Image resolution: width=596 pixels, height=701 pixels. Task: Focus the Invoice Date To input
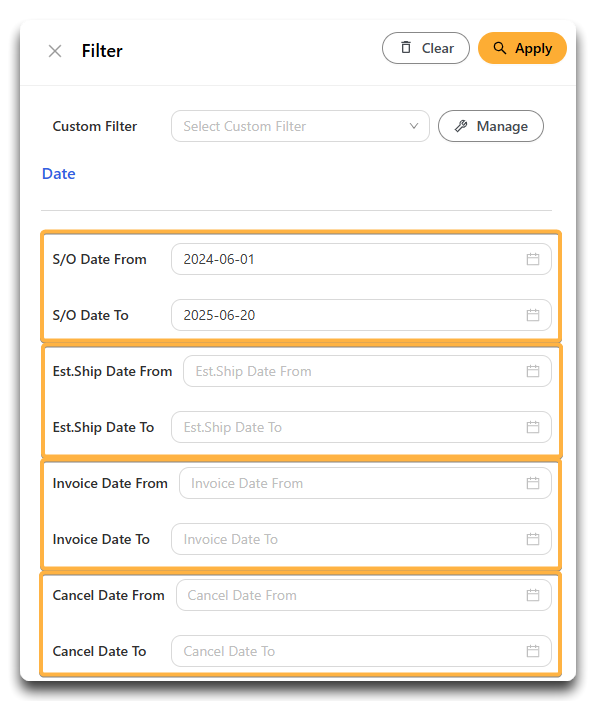pyautogui.click(x=361, y=539)
